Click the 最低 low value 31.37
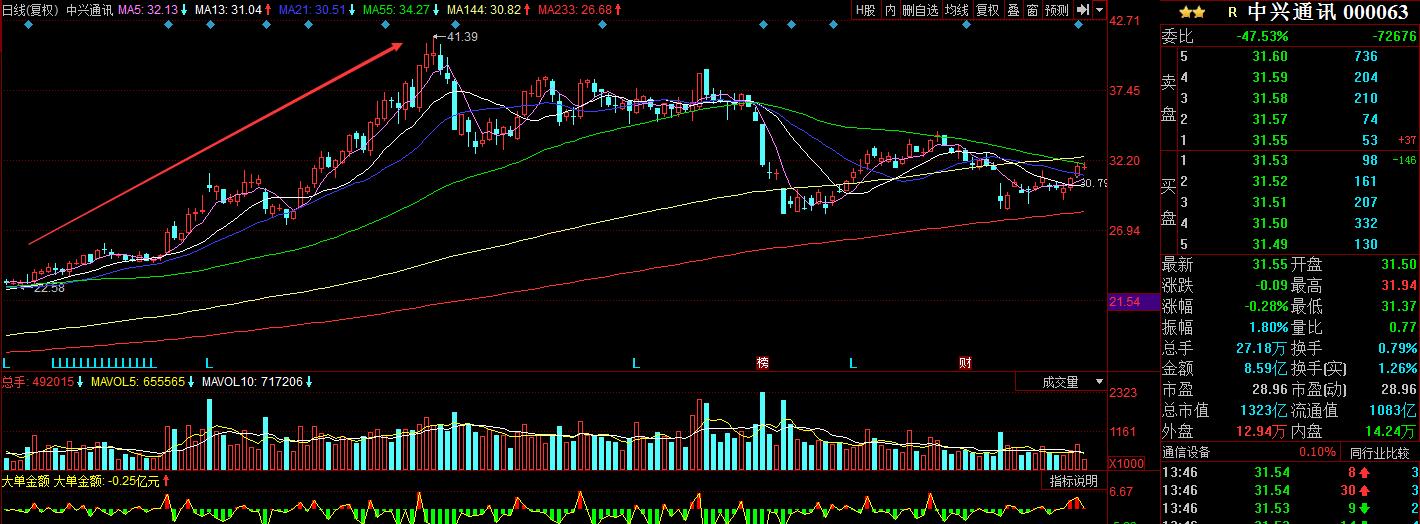Screen dimensions: 1420x524 1398,306
